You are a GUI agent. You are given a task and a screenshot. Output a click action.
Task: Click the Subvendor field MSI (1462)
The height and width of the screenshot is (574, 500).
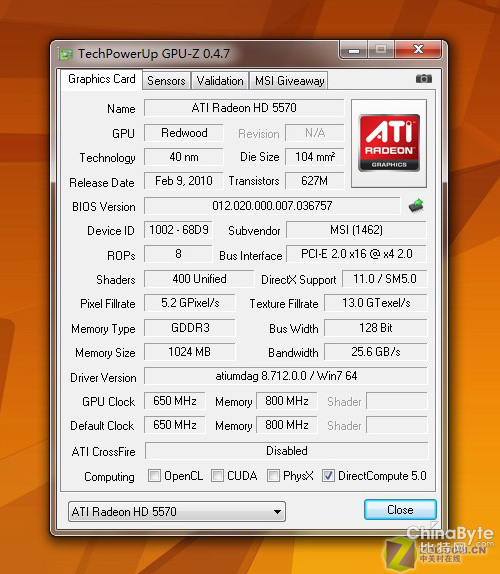(x=357, y=230)
